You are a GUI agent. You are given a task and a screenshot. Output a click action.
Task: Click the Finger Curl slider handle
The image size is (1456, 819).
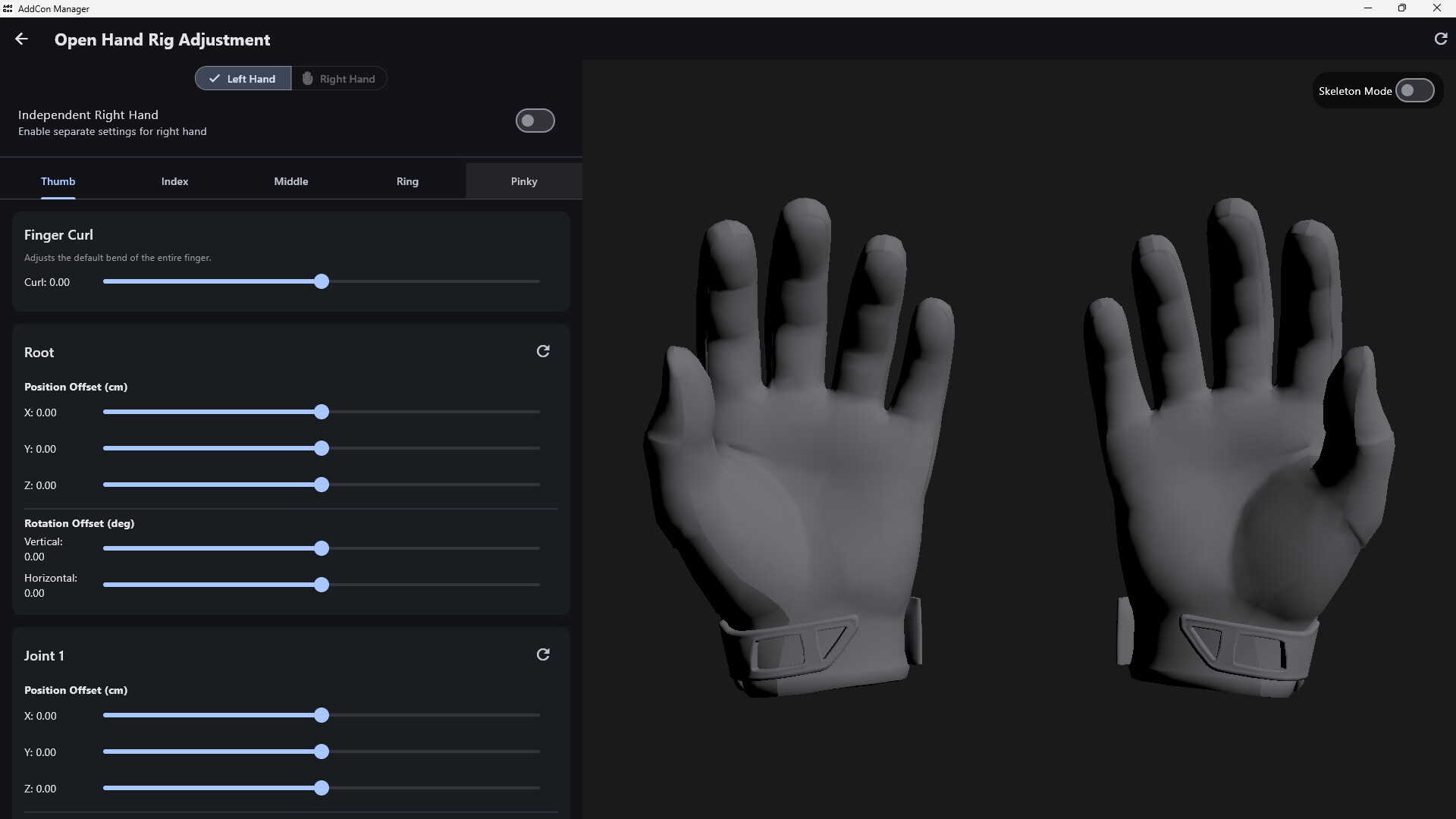point(322,281)
